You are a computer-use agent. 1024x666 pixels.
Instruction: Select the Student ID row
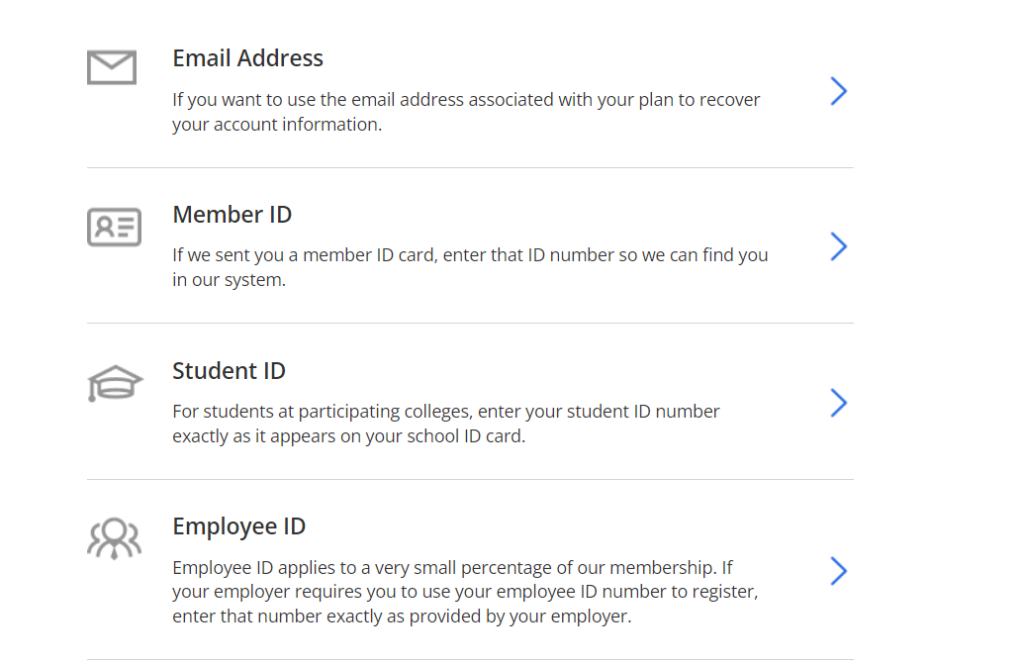(x=470, y=400)
